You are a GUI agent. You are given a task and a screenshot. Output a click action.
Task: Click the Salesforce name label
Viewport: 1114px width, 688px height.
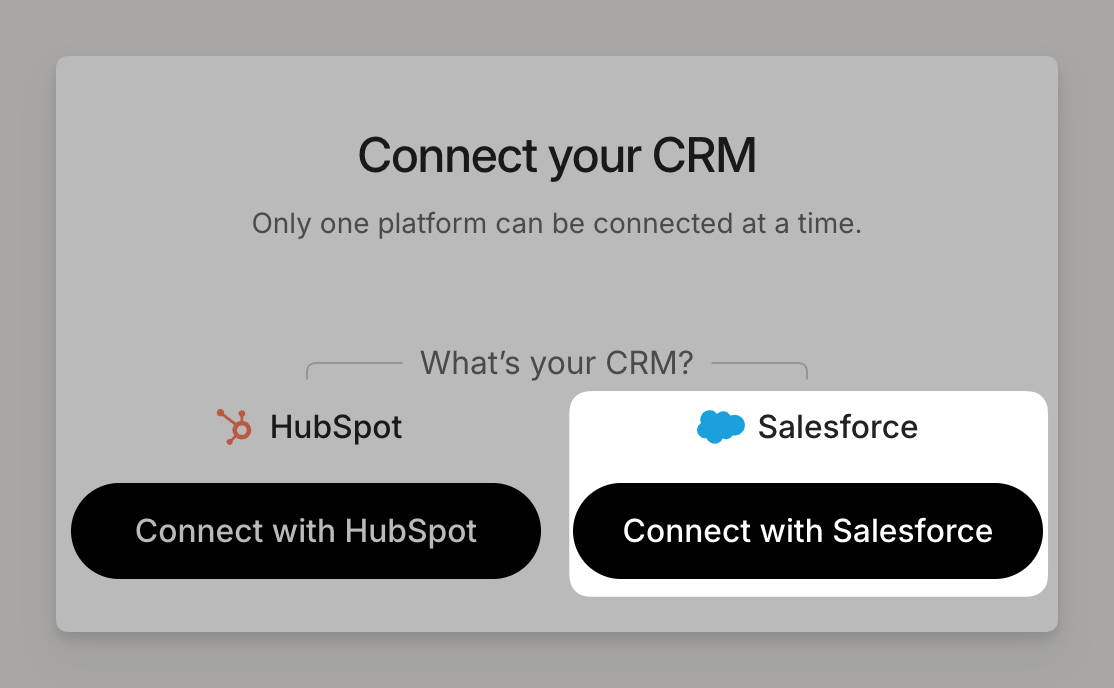(x=837, y=427)
